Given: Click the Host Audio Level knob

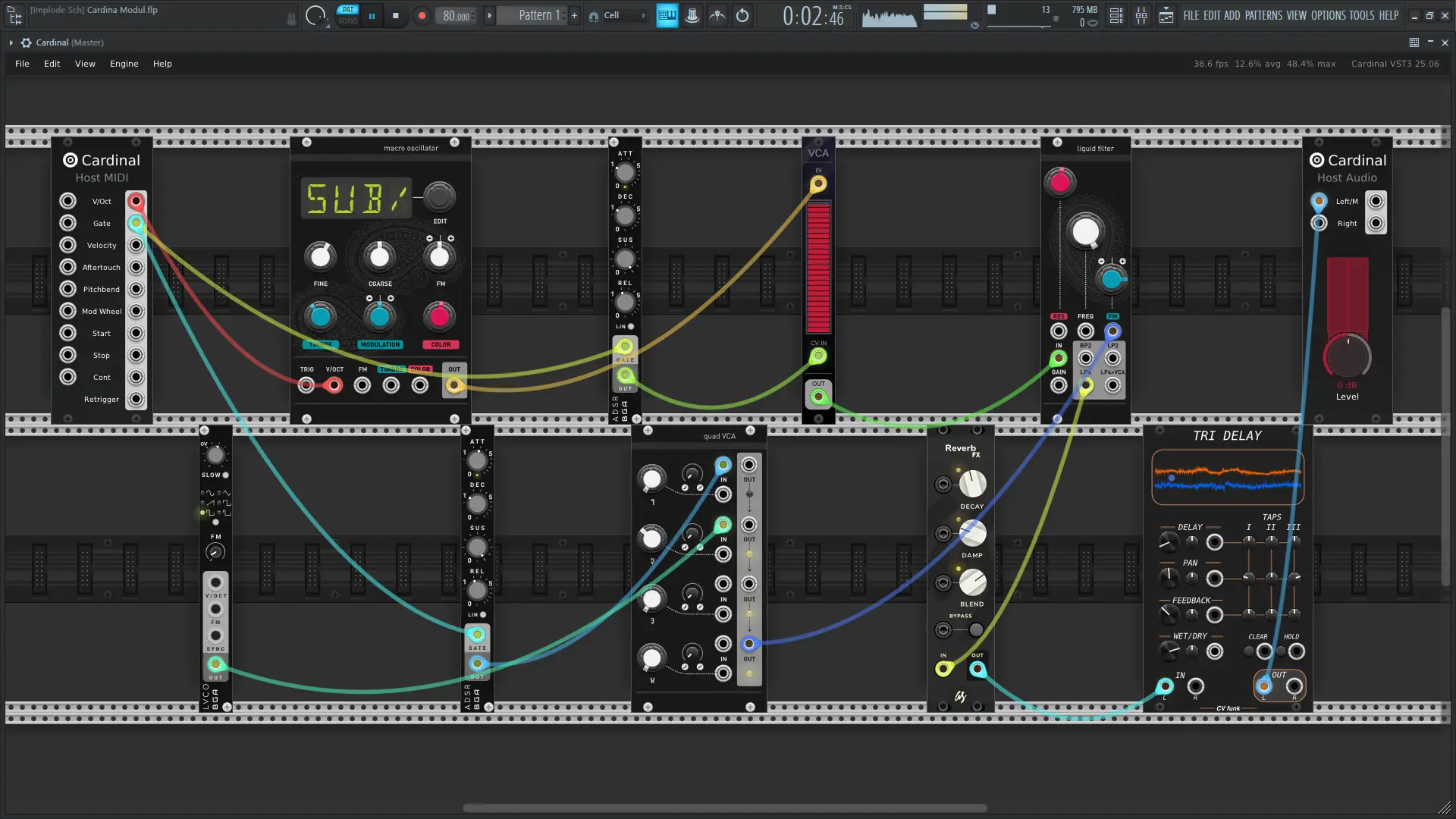Looking at the screenshot, I should click(1347, 357).
